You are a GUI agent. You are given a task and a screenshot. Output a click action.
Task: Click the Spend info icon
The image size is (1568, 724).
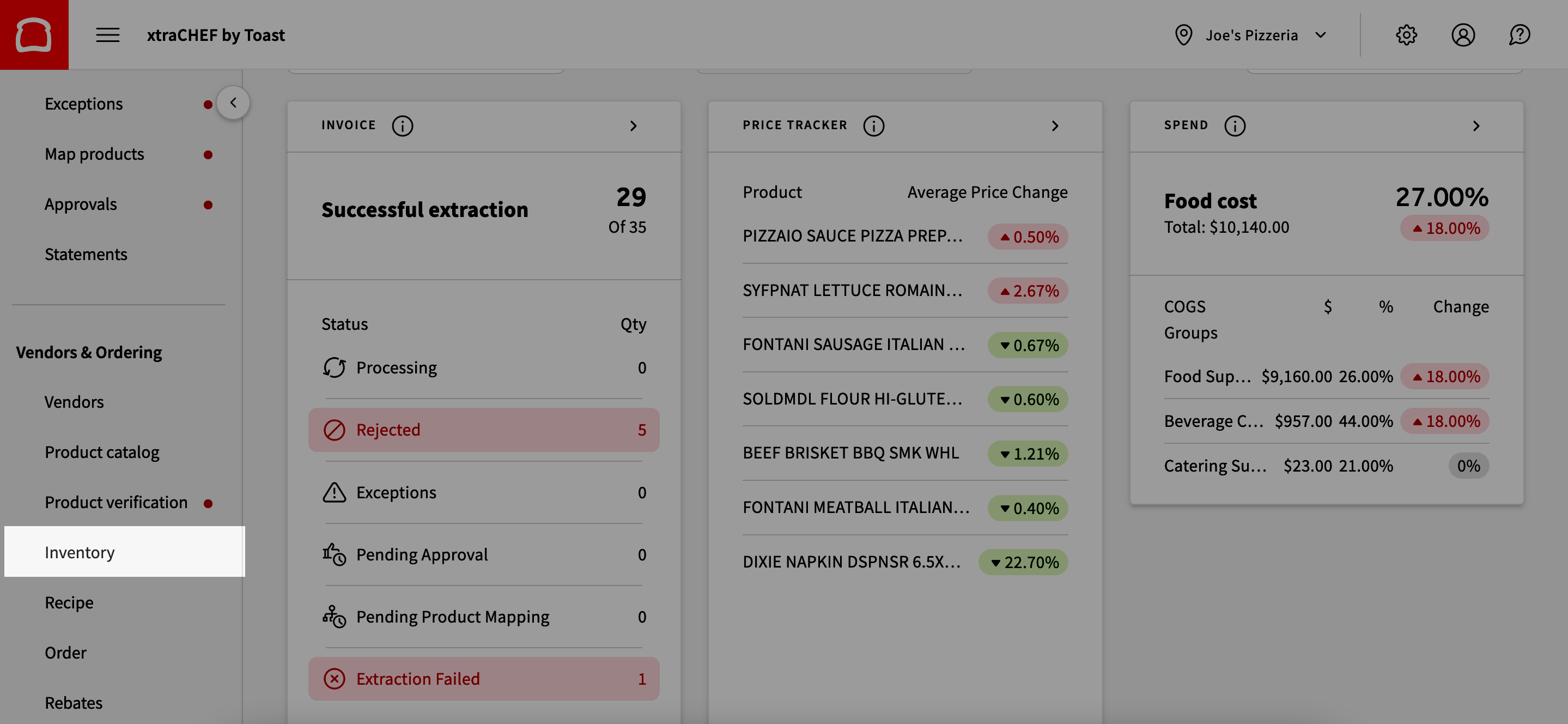pyautogui.click(x=1235, y=125)
